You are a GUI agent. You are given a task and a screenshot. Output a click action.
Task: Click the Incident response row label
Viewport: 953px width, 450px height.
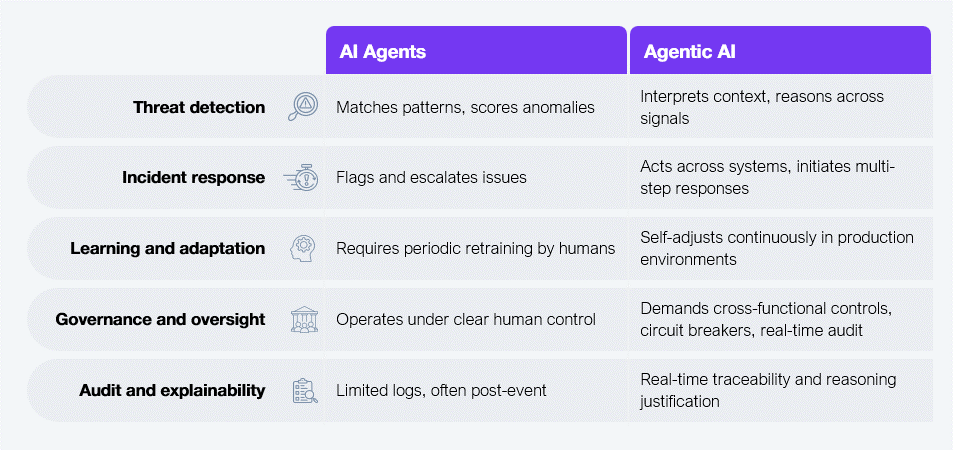tap(194, 178)
